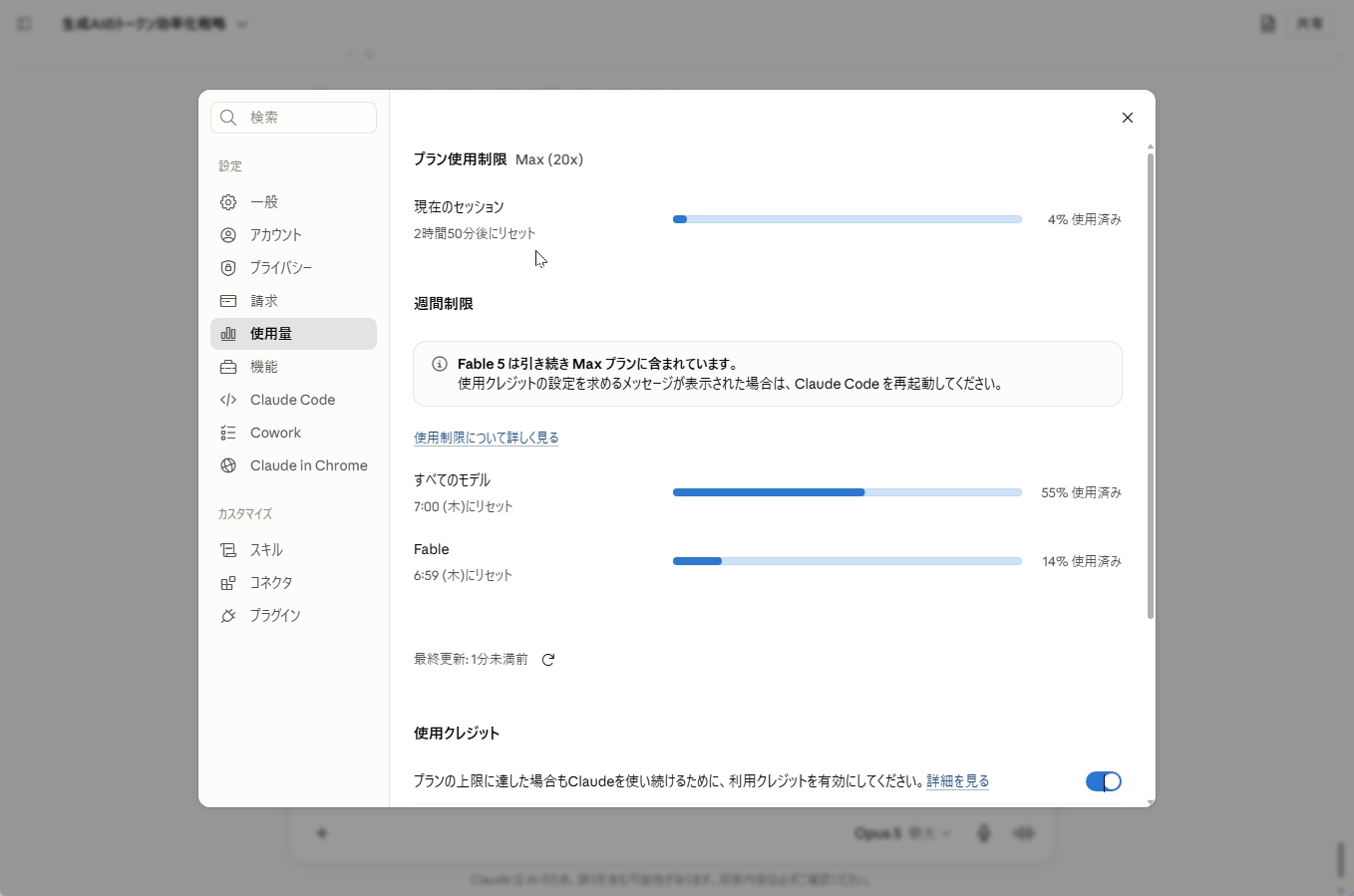Click the 検索 input field
The image size is (1354, 896).
pos(293,118)
